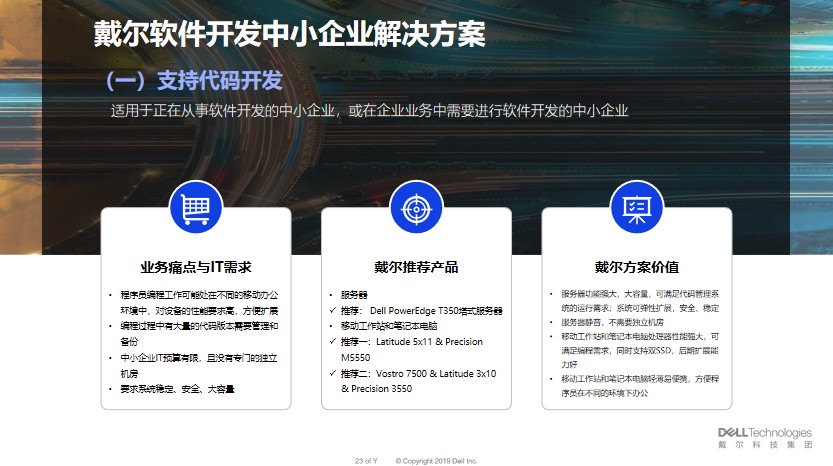Click the text & Precision 3550

(376, 388)
